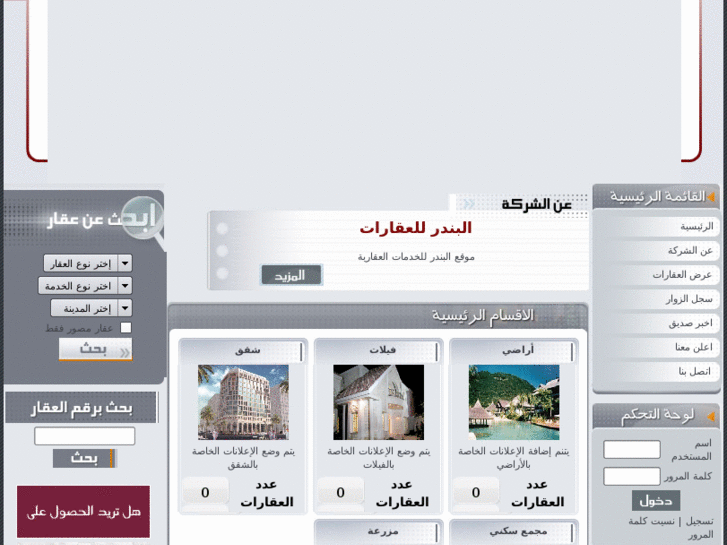Click the فيلات category title
Image resolution: width=727 pixels, height=545 pixels.
(383, 350)
